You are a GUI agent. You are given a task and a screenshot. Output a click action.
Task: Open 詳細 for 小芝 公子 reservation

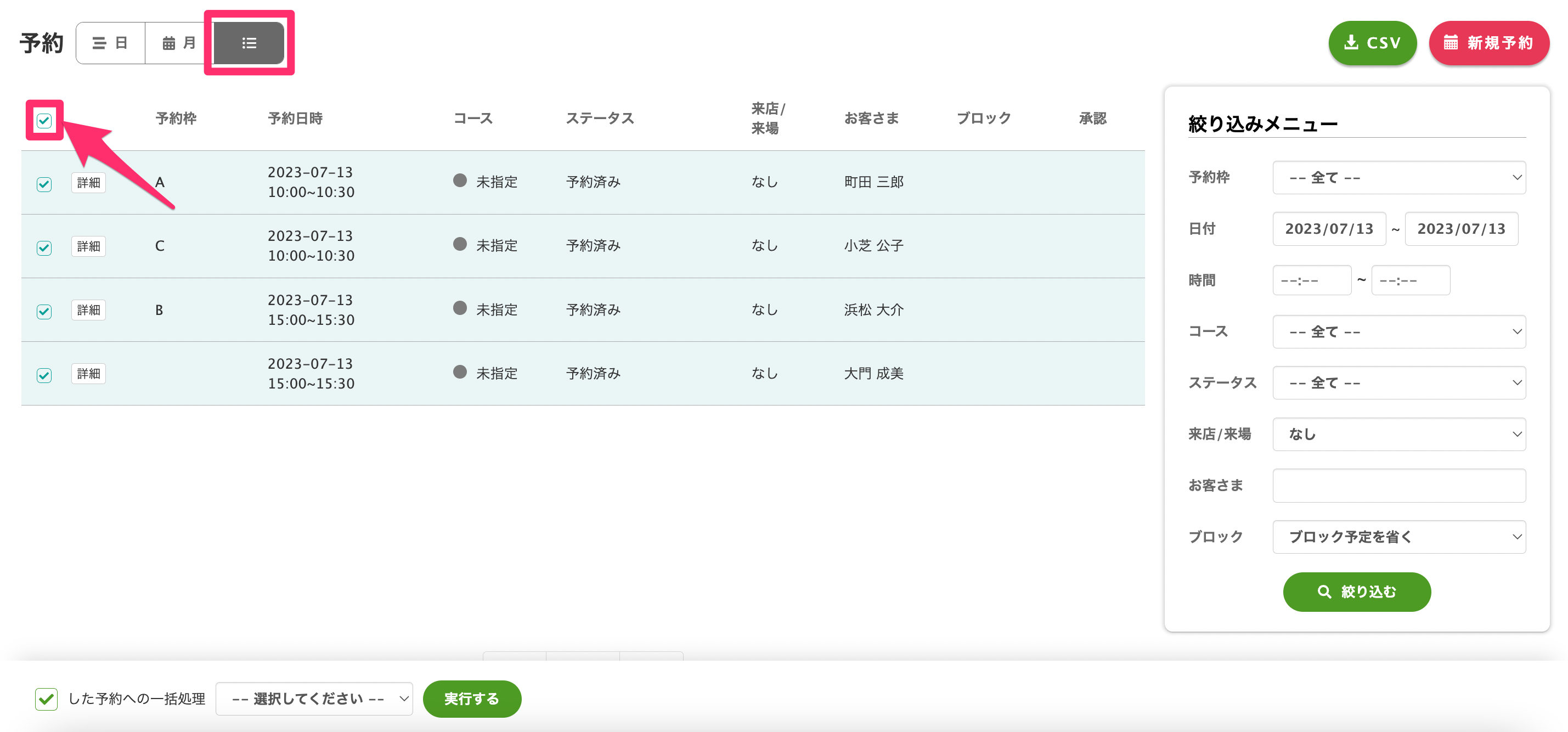tap(88, 246)
